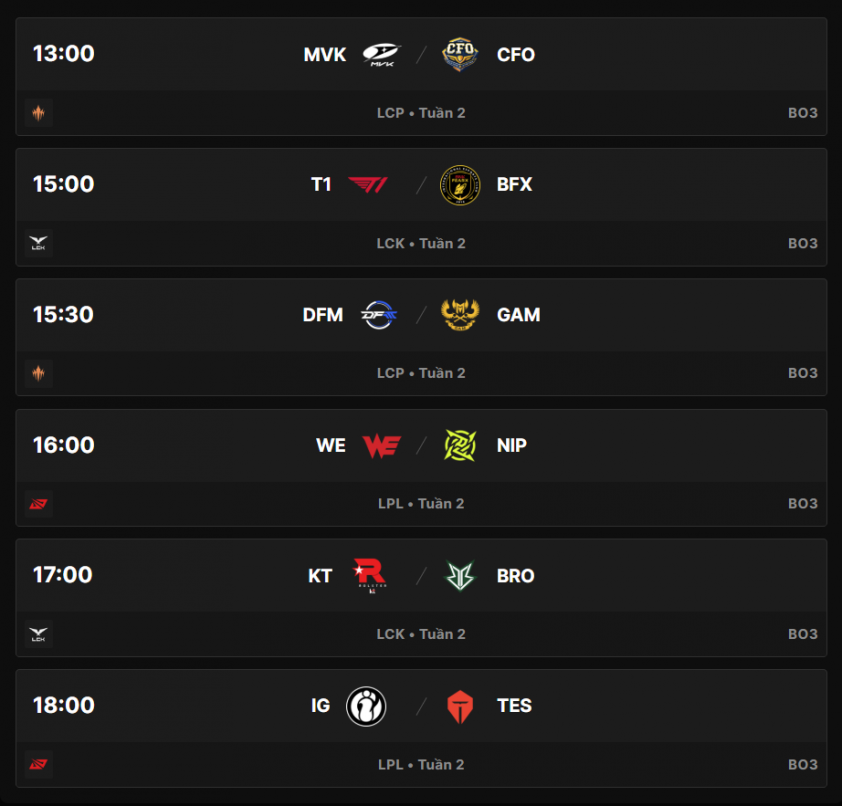Screen dimensions: 842x806
Task: Click 'LCK • Tuần 2' under KT match
Action: (x=421, y=634)
